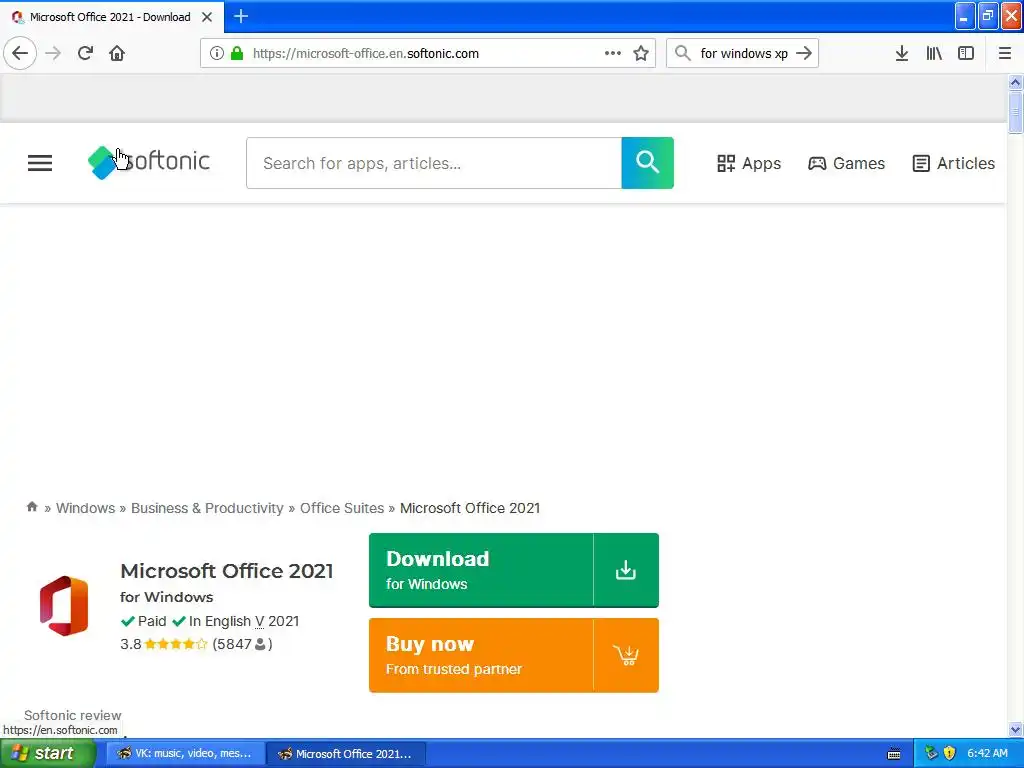
Task: Switch to VK: music, video taskbar window
Action: point(185,754)
